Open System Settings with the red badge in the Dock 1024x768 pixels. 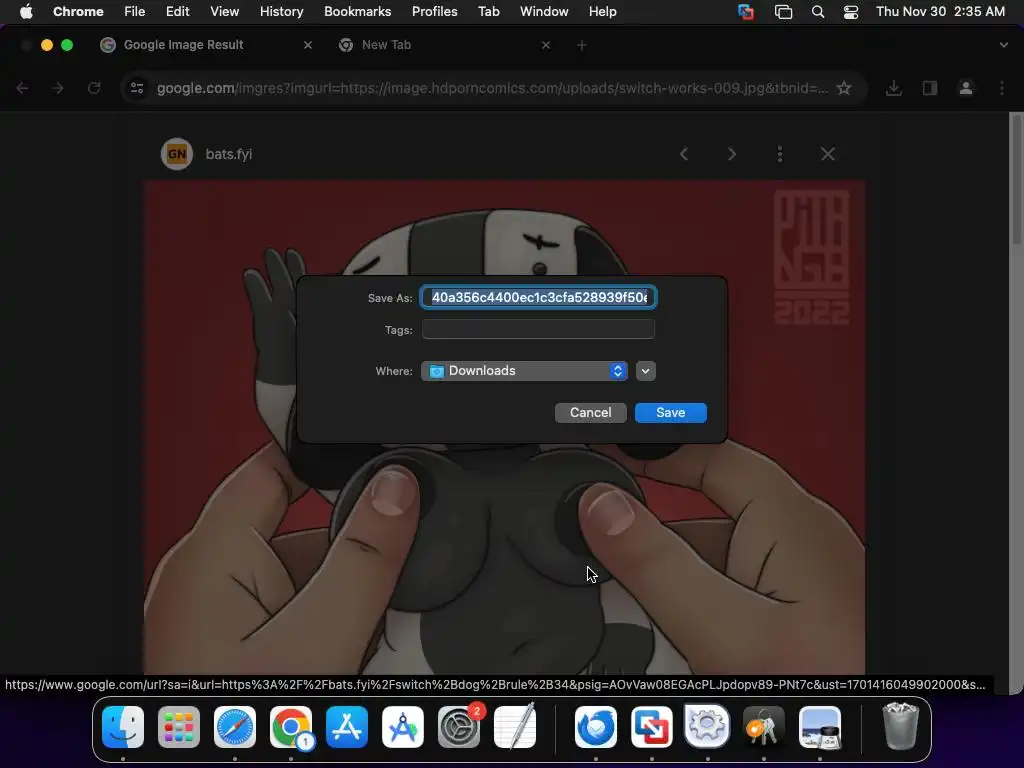pyautogui.click(x=459, y=727)
